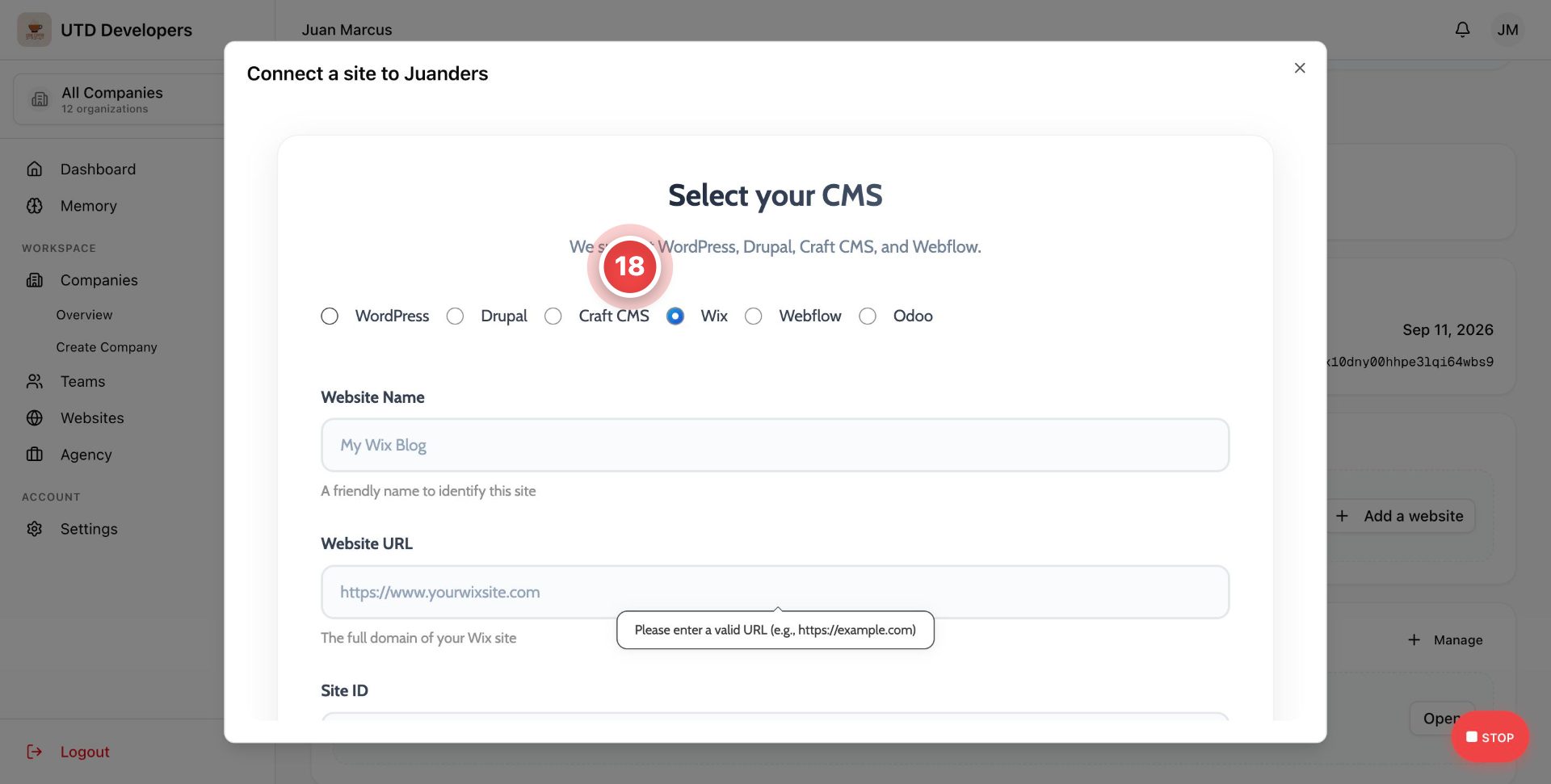This screenshot has width=1551, height=784.
Task: Select the Craft CMS radio button
Action: [553, 316]
